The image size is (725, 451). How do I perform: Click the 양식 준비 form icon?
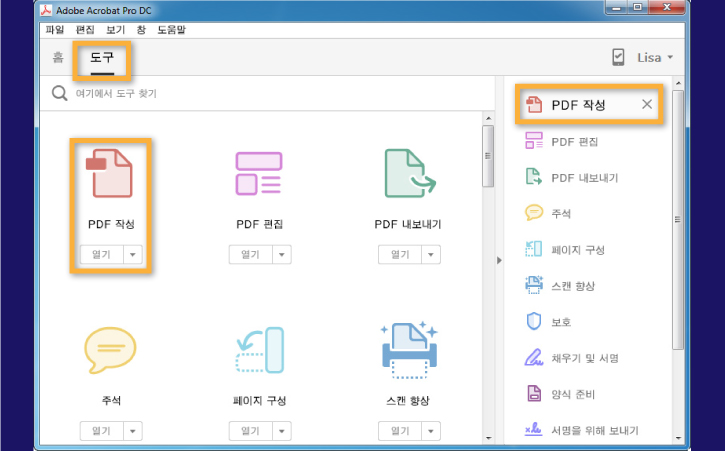pos(534,393)
